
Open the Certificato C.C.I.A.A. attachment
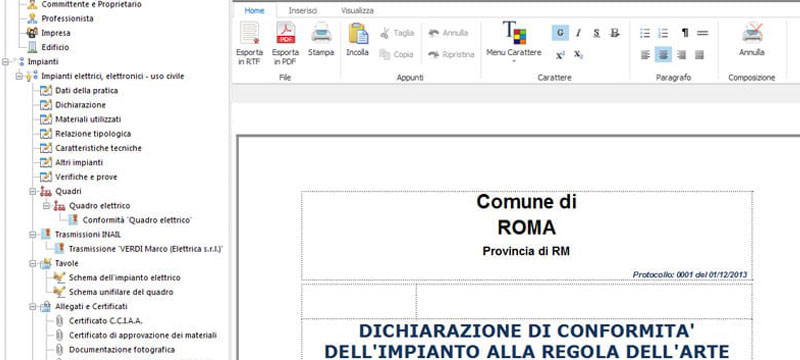point(98,321)
